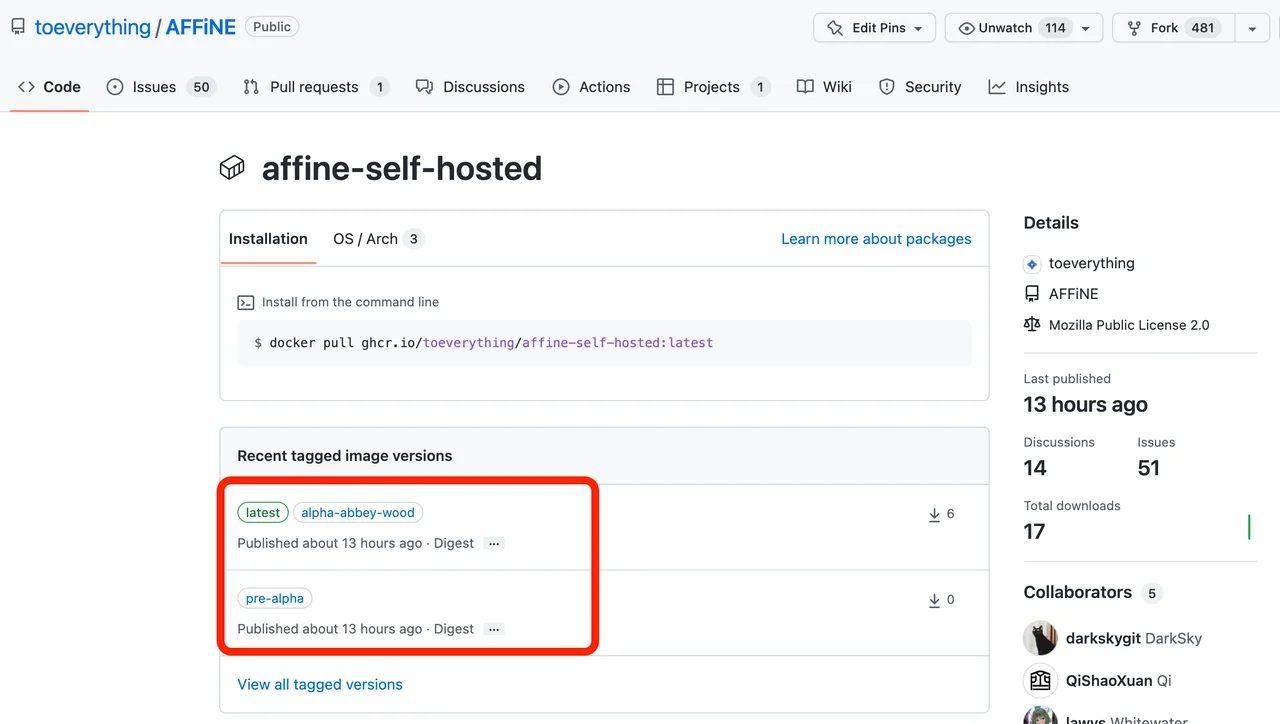Open the AFFiNE link in Details sidebar
Image resolution: width=1280 pixels, height=724 pixels.
point(1074,294)
